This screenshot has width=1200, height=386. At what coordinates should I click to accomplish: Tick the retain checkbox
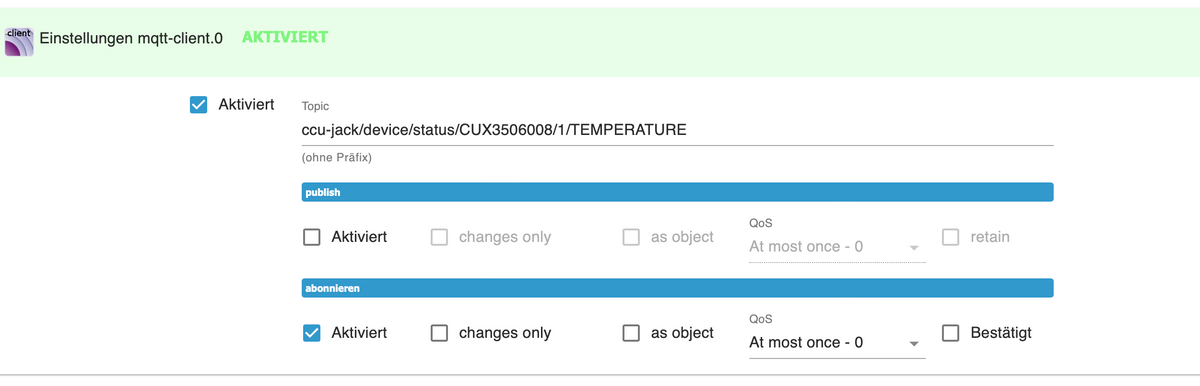(x=951, y=237)
